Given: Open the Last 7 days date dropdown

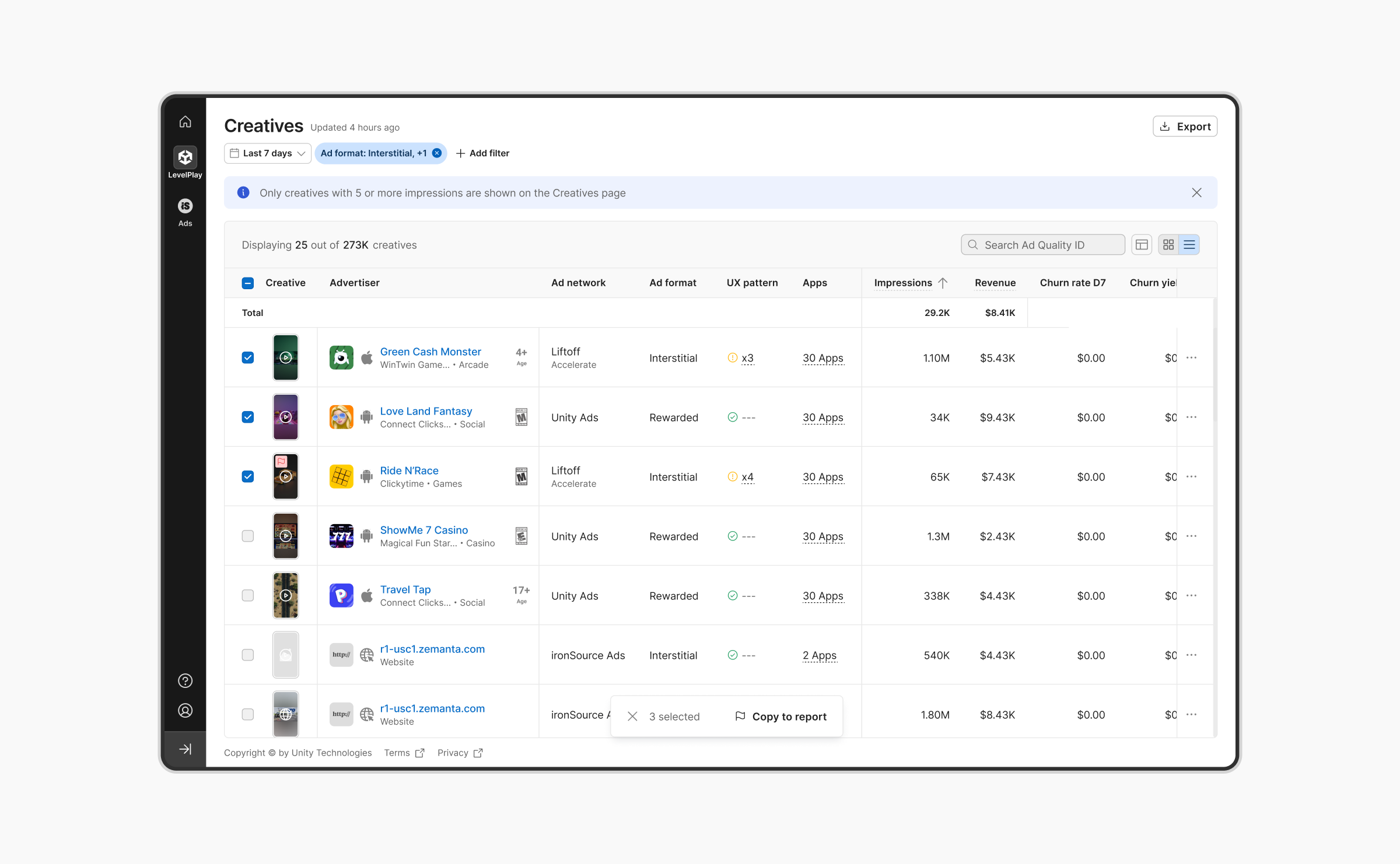Looking at the screenshot, I should point(268,153).
